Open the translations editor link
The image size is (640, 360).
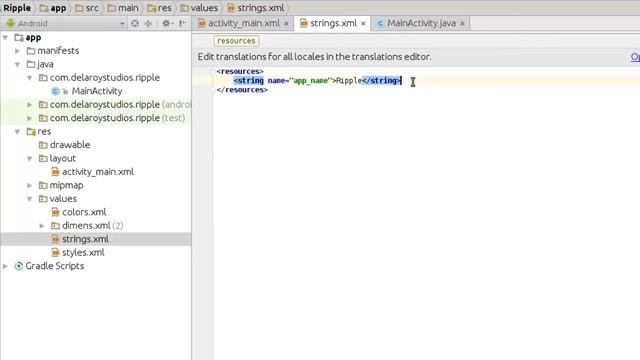[635, 57]
